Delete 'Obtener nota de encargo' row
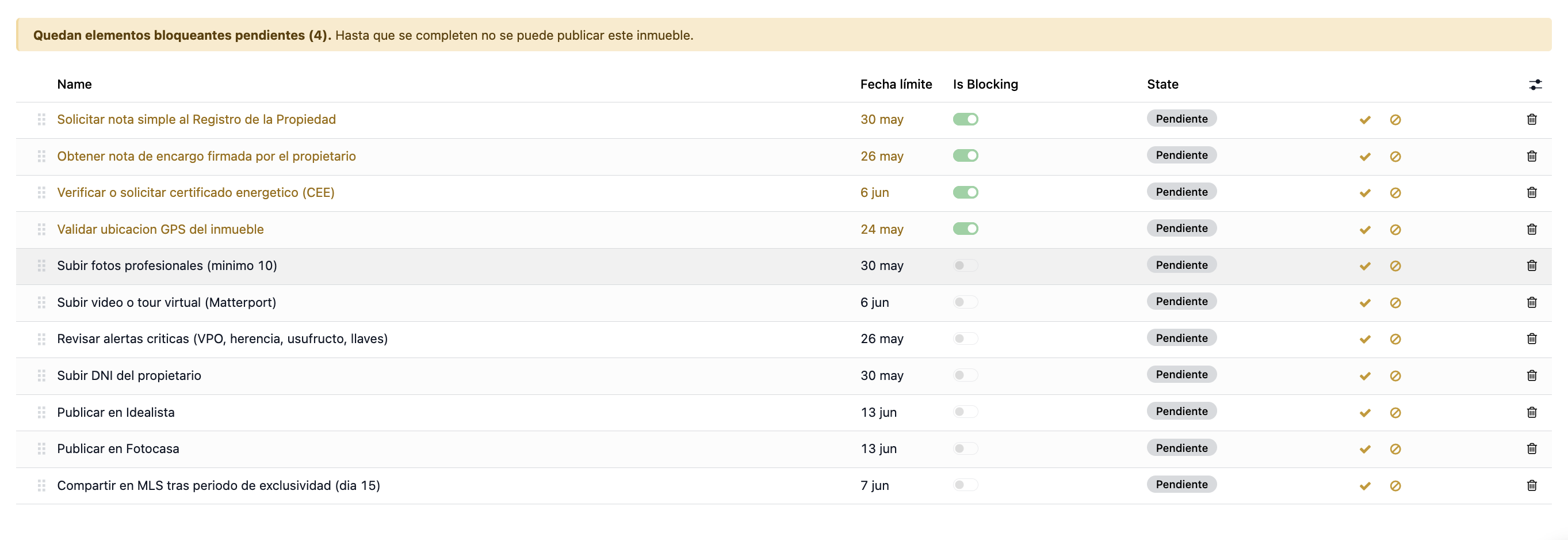Viewport: 1568px width, 540px height. [x=1532, y=156]
